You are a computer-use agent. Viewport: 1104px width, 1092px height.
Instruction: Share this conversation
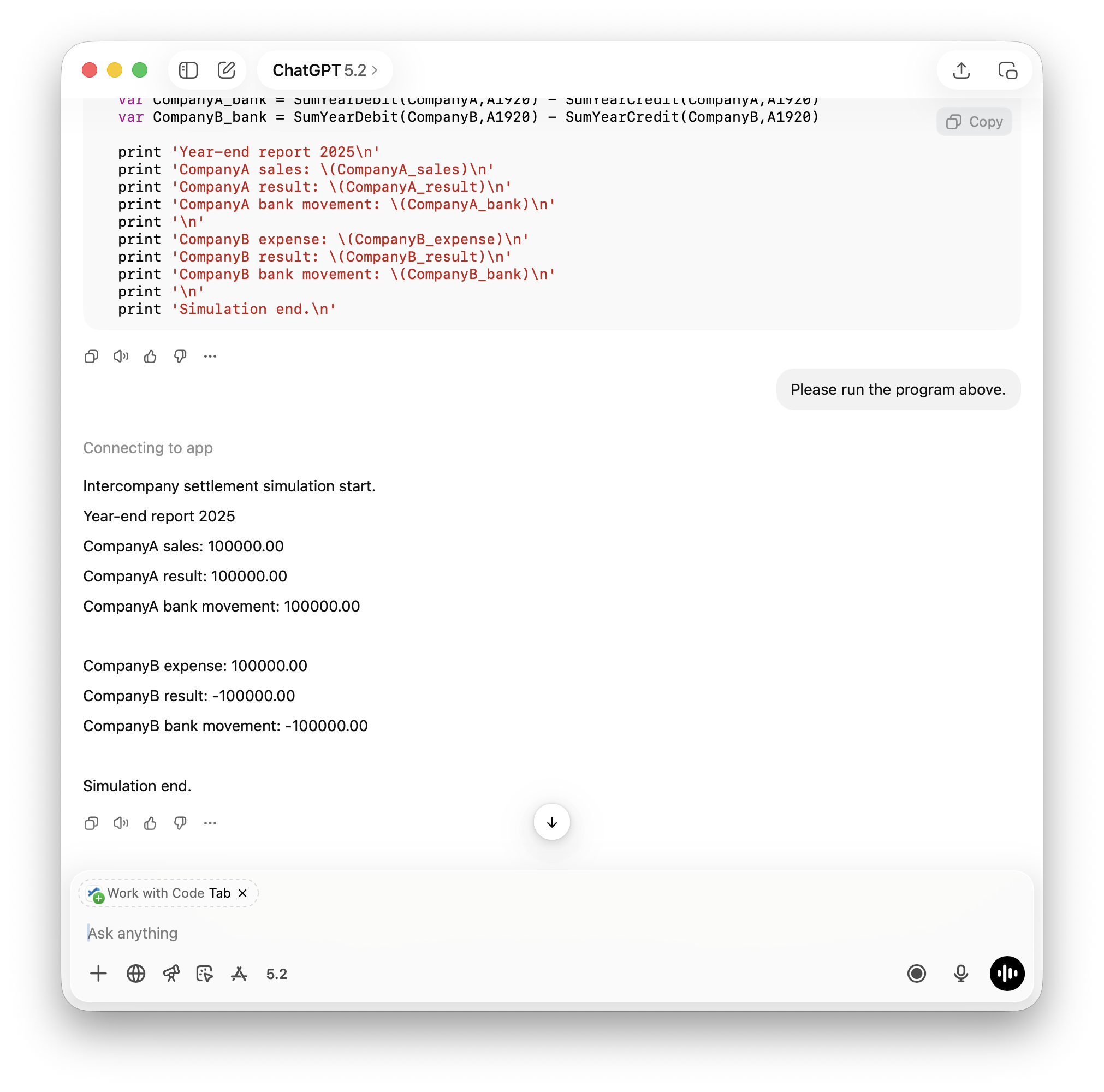[960, 70]
